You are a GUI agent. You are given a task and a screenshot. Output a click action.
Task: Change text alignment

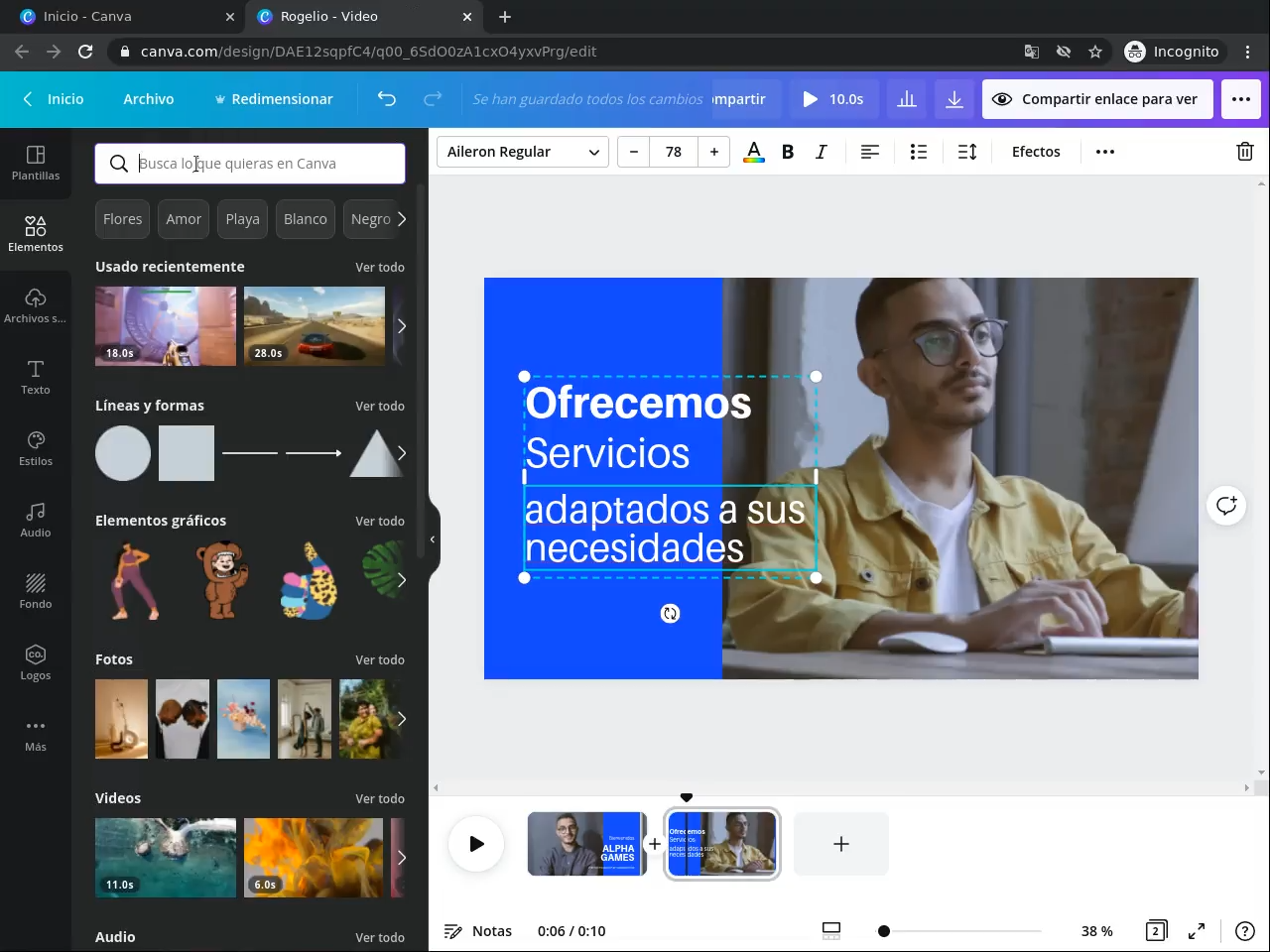click(870, 152)
